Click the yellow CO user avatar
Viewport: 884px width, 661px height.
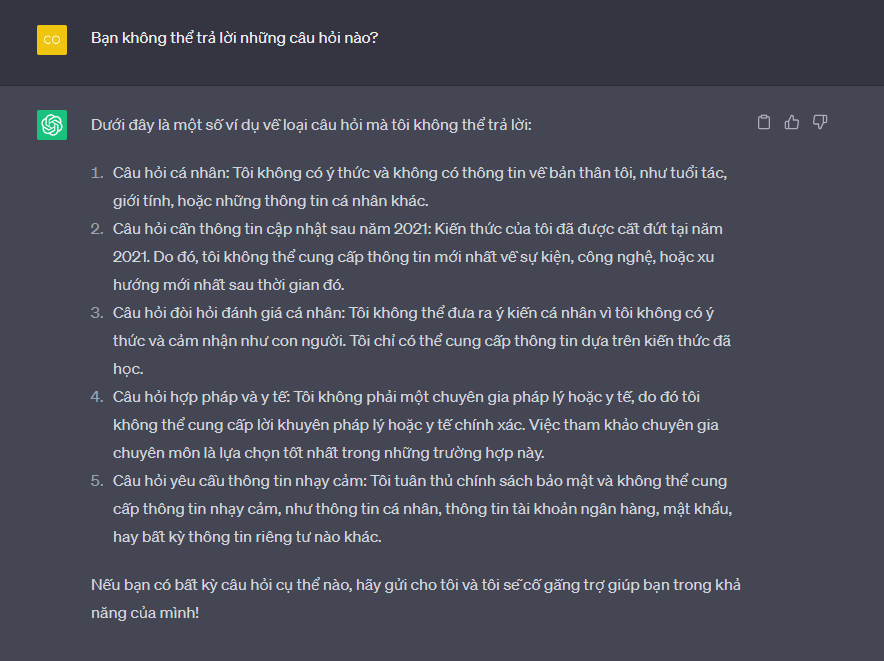pyautogui.click(x=52, y=39)
